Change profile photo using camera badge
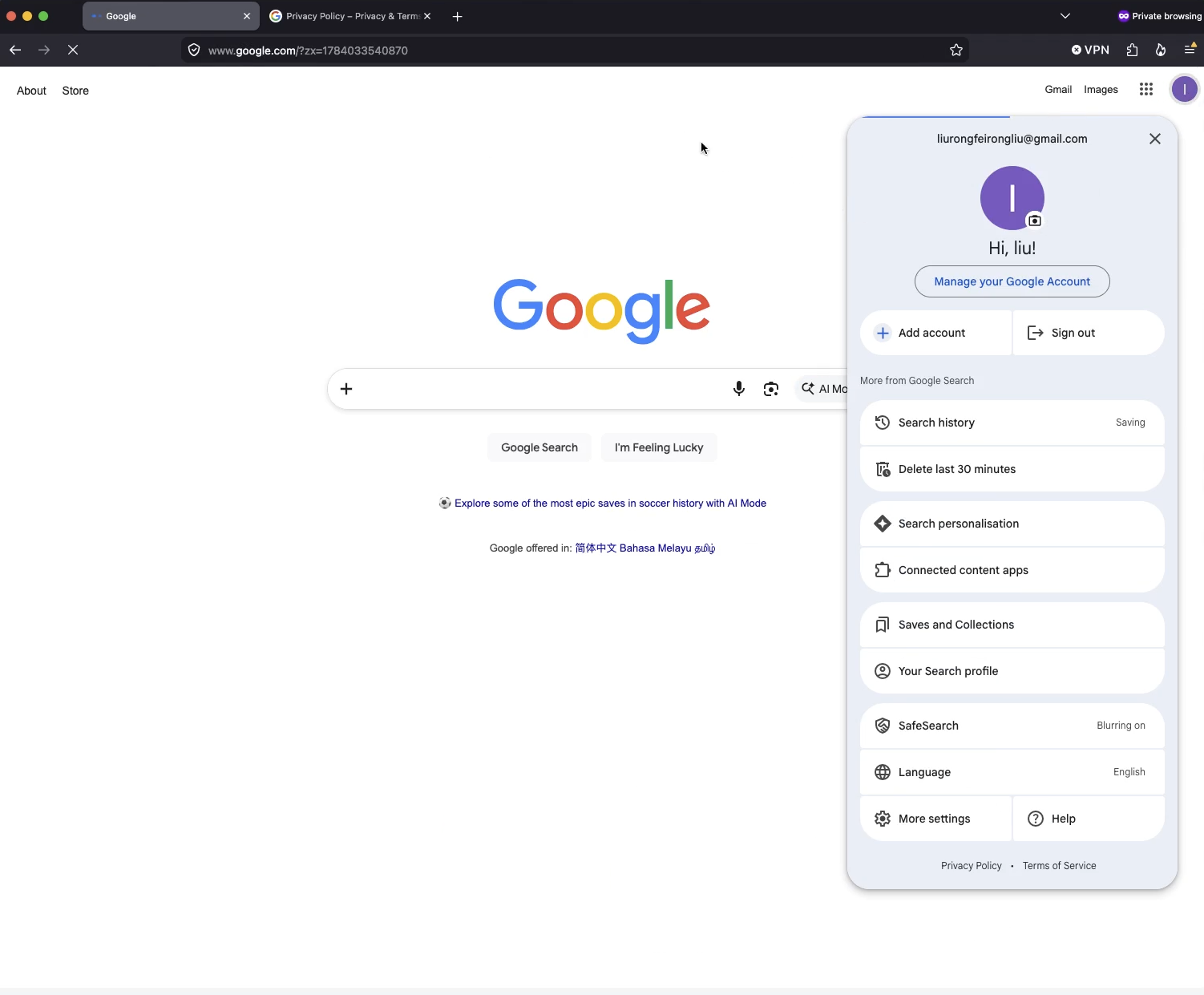This screenshot has height=995, width=1204. click(1035, 220)
